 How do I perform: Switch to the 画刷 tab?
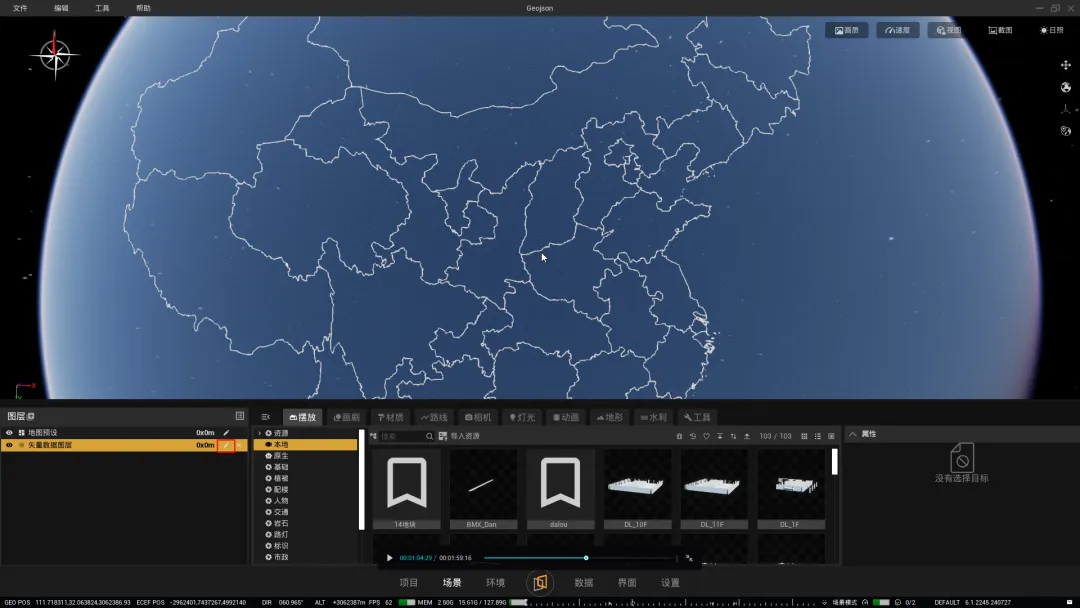coord(346,417)
